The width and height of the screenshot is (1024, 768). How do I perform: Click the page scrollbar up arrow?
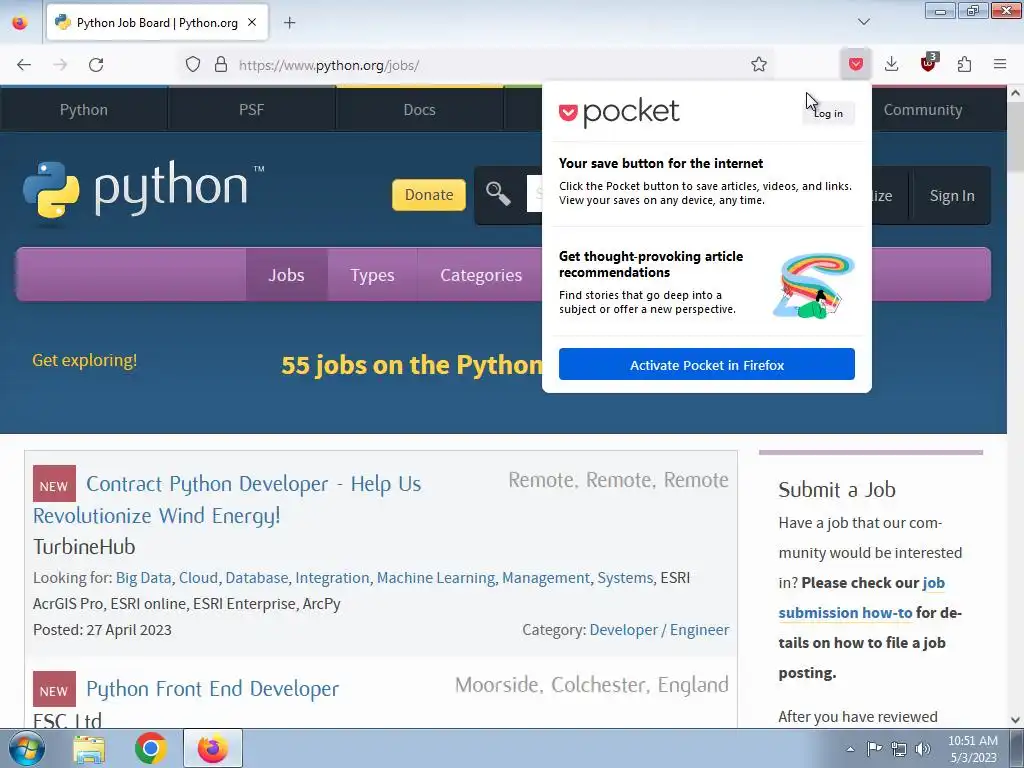[1016, 93]
